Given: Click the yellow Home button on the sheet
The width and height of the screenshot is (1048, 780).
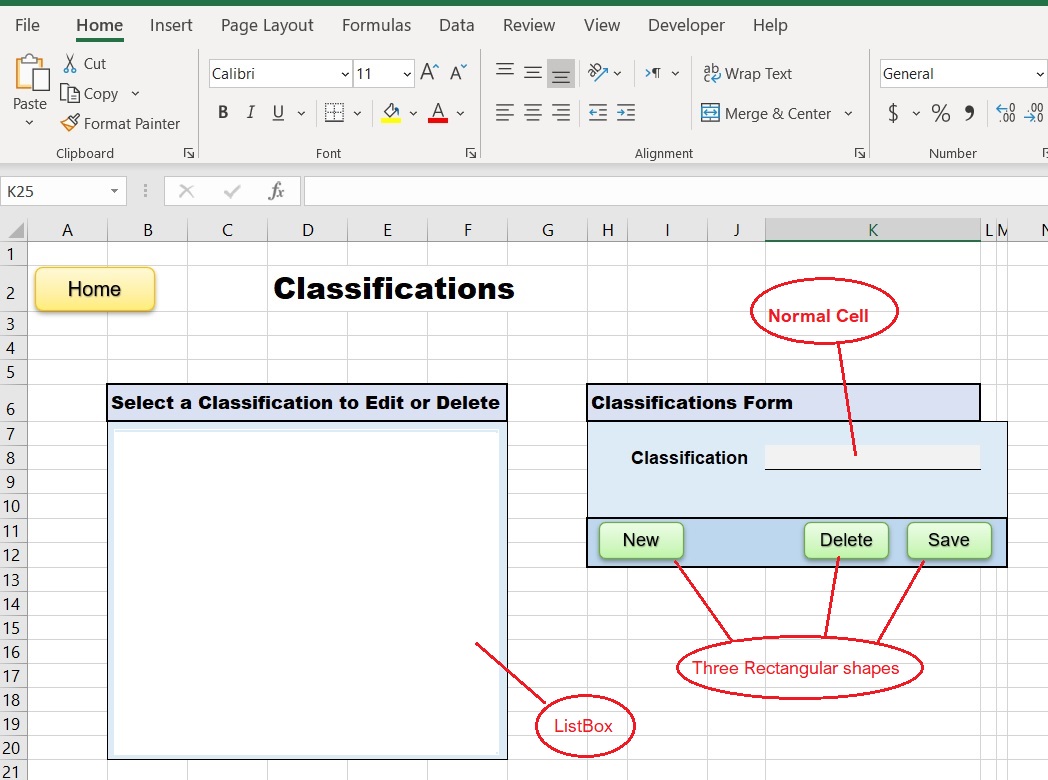Looking at the screenshot, I should [x=95, y=289].
